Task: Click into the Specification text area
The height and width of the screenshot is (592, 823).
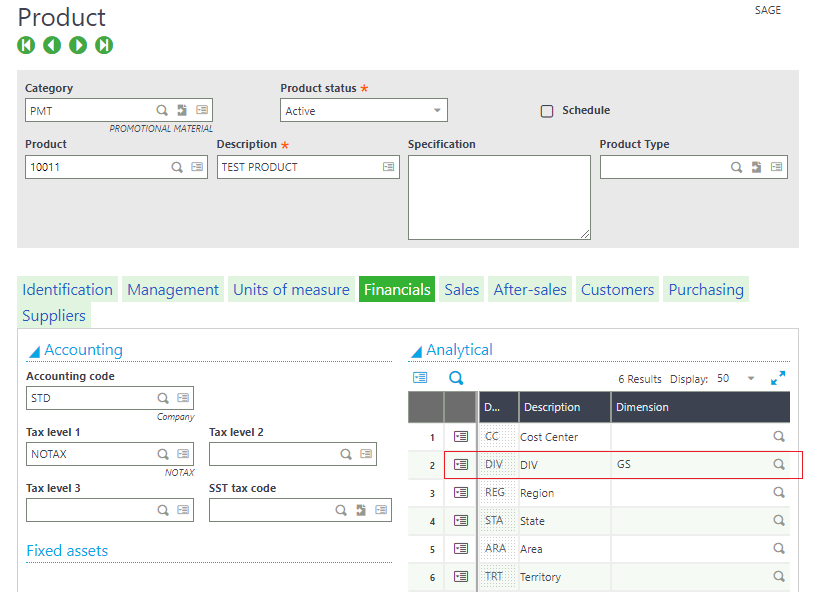Action: (x=499, y=197)
